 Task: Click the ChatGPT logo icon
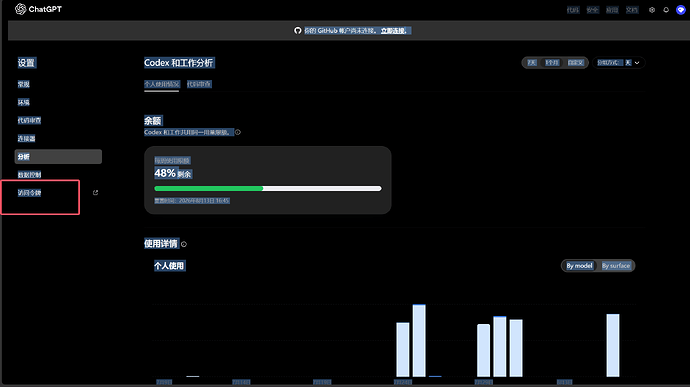[x=20, y=9]
